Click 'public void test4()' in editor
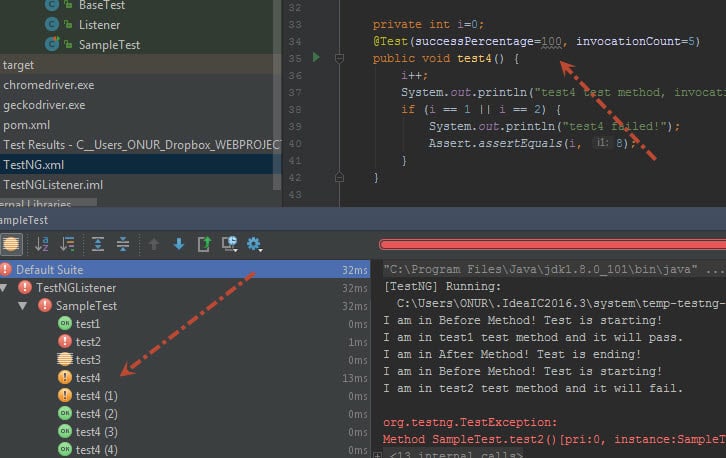Viewport: 726px width, 458px height. tap(446, 58)
